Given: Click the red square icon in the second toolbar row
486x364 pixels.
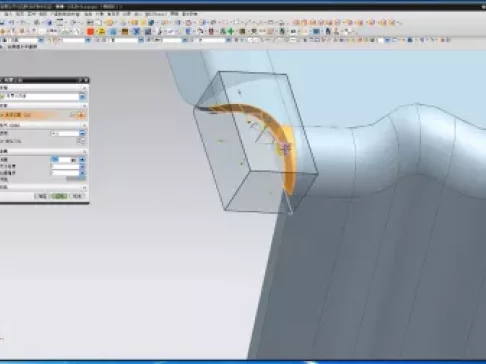Looking at the screenshot, I should pyautogui.click(x=90, y=32).
